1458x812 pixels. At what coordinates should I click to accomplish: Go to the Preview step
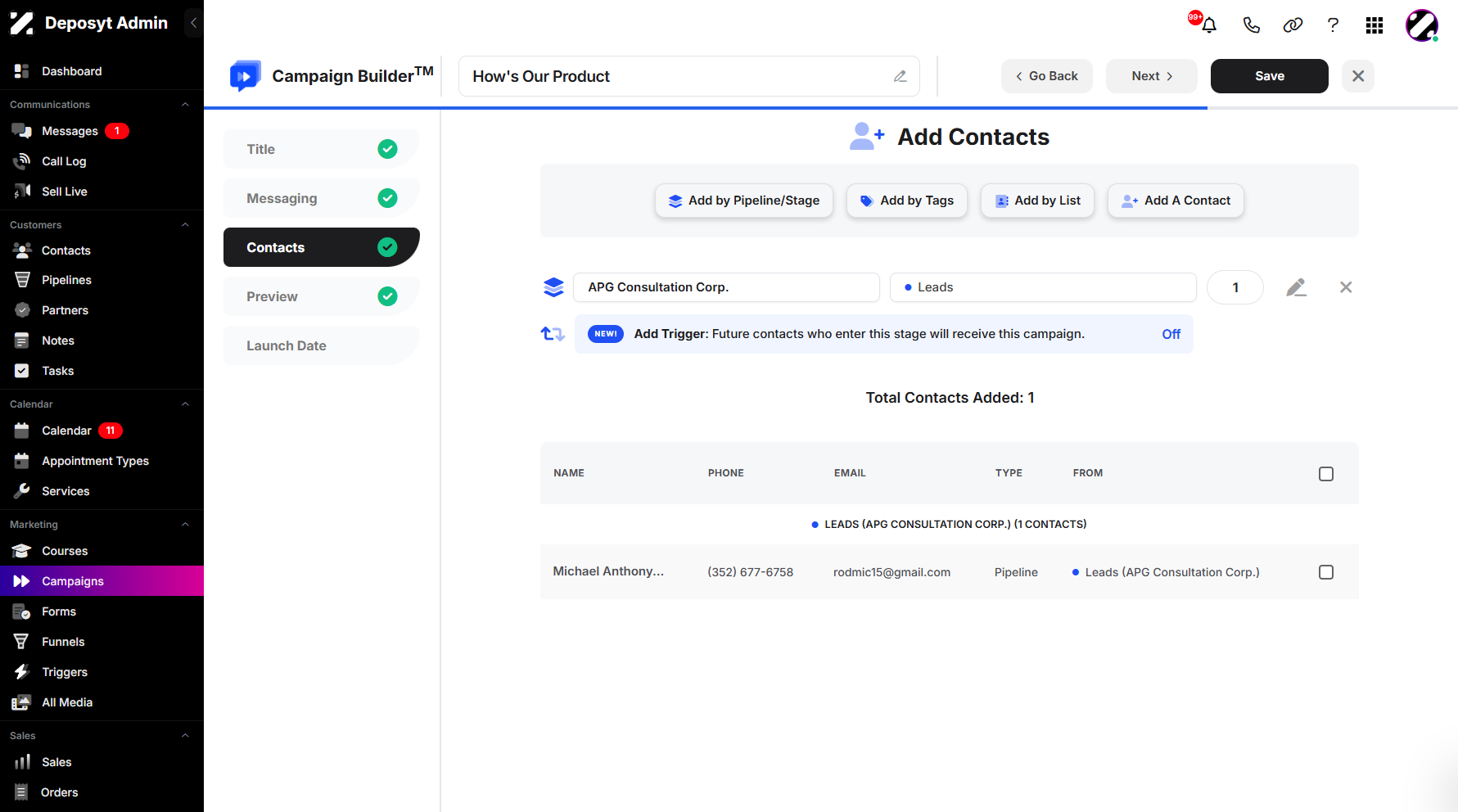click(x=321, y=296)
